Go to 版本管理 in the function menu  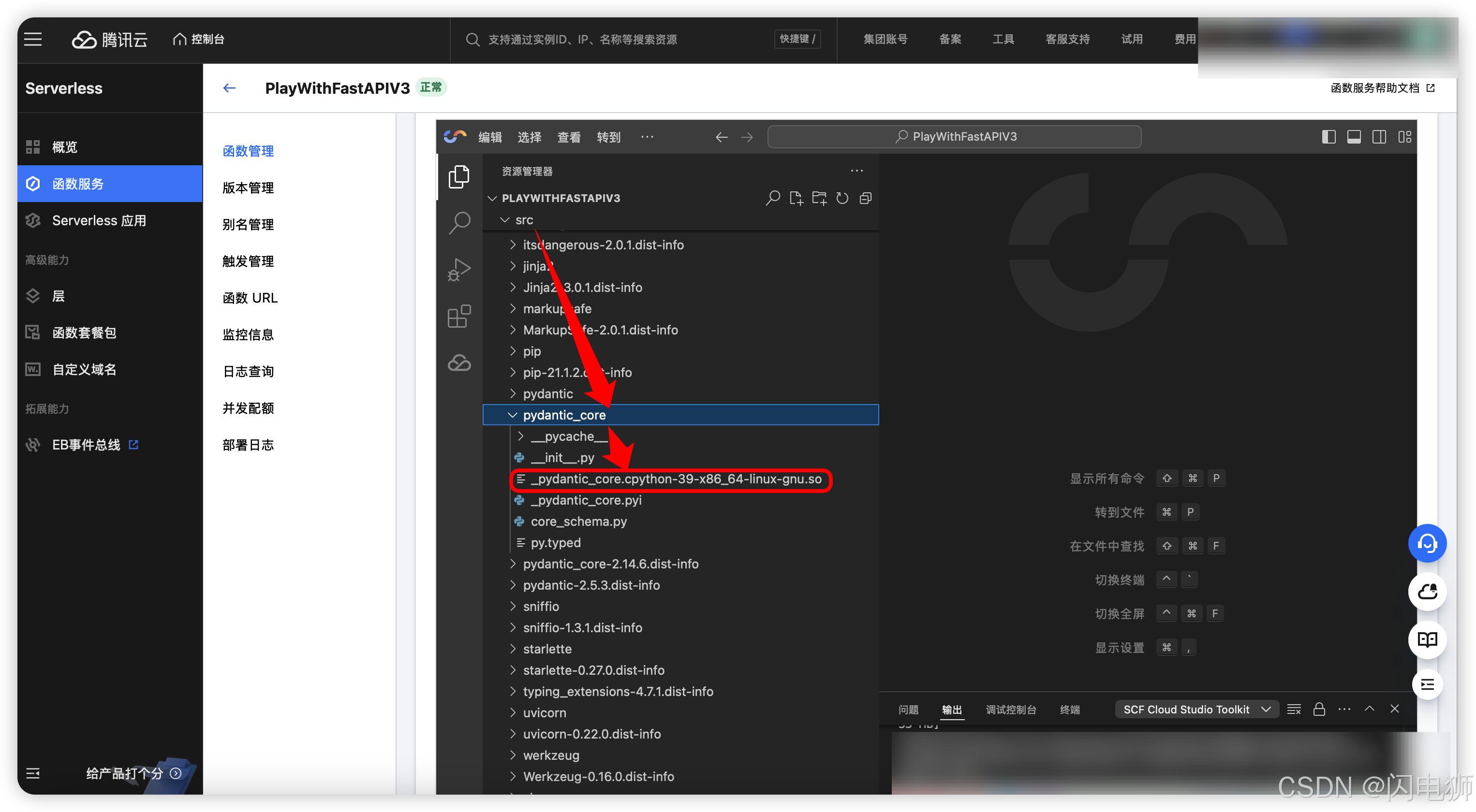click(x=248, y=188)
